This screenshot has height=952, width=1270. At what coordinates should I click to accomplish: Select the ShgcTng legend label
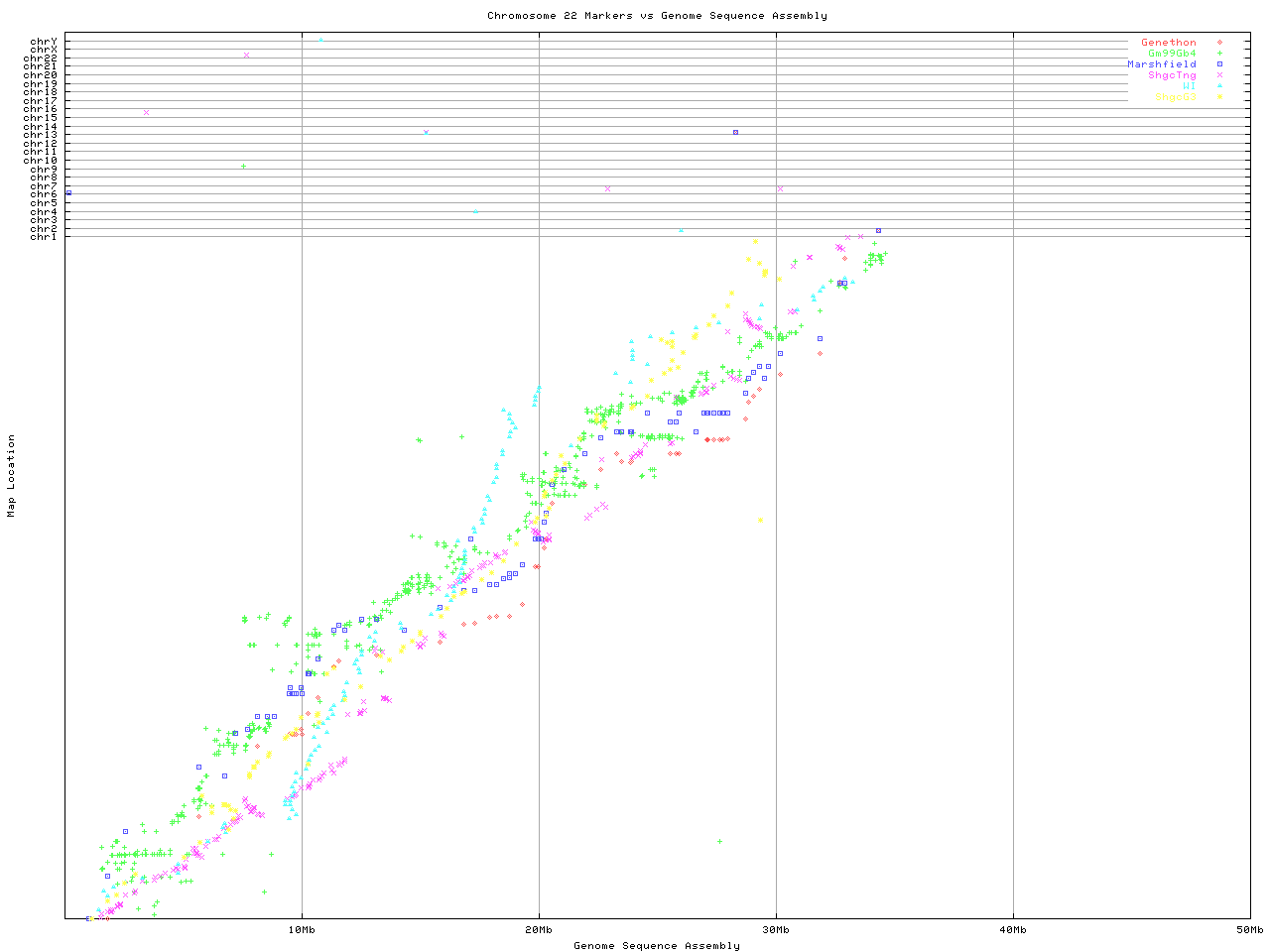(x=1172, y=75)
